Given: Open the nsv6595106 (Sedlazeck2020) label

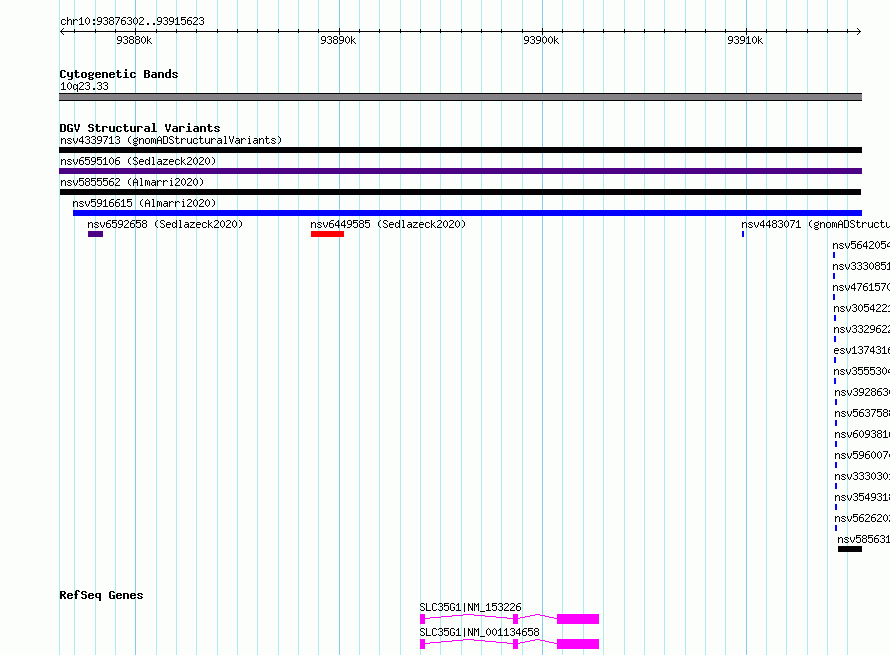Looking at the screenshot, I should click(x=138, y=161).
